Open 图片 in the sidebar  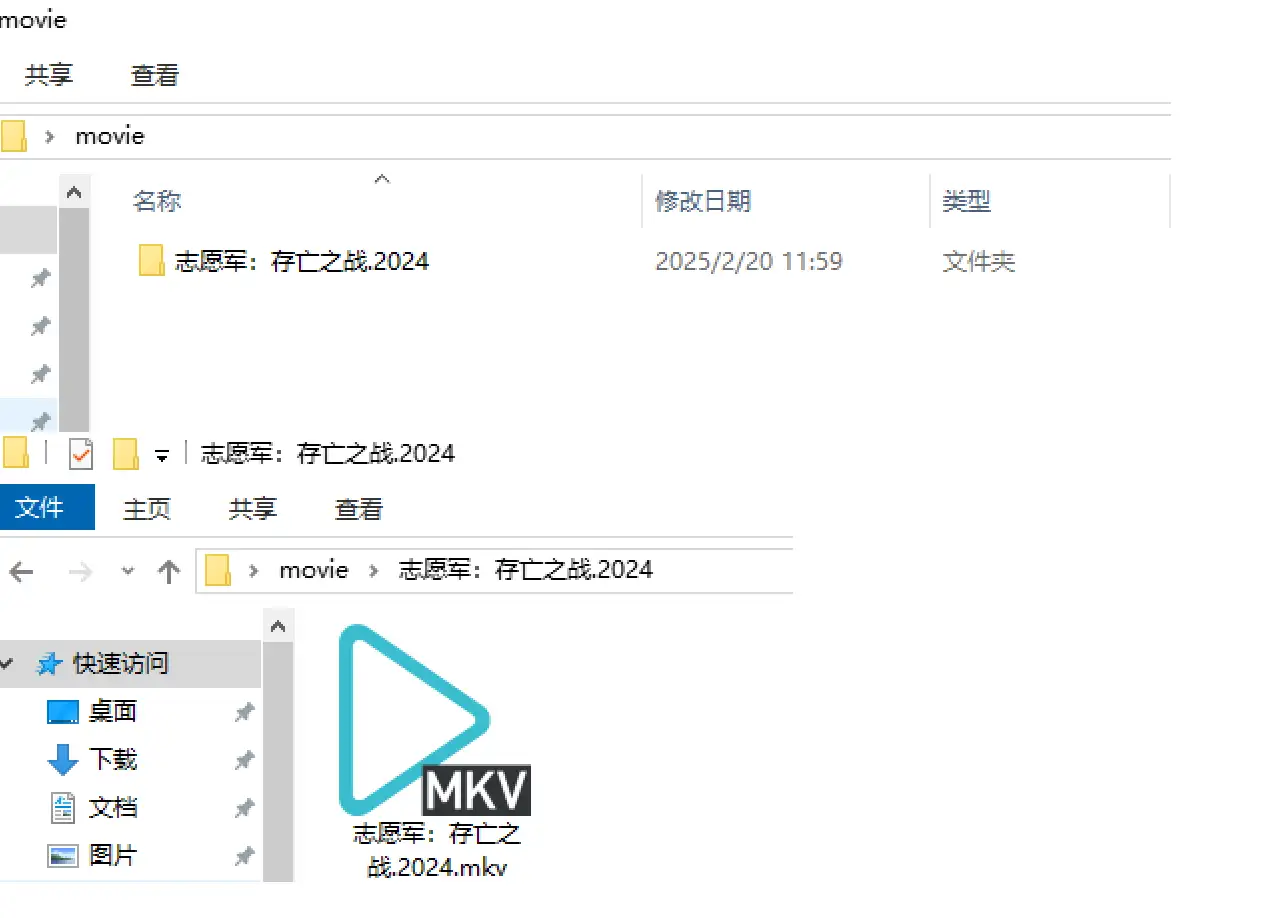click(114, 855)
